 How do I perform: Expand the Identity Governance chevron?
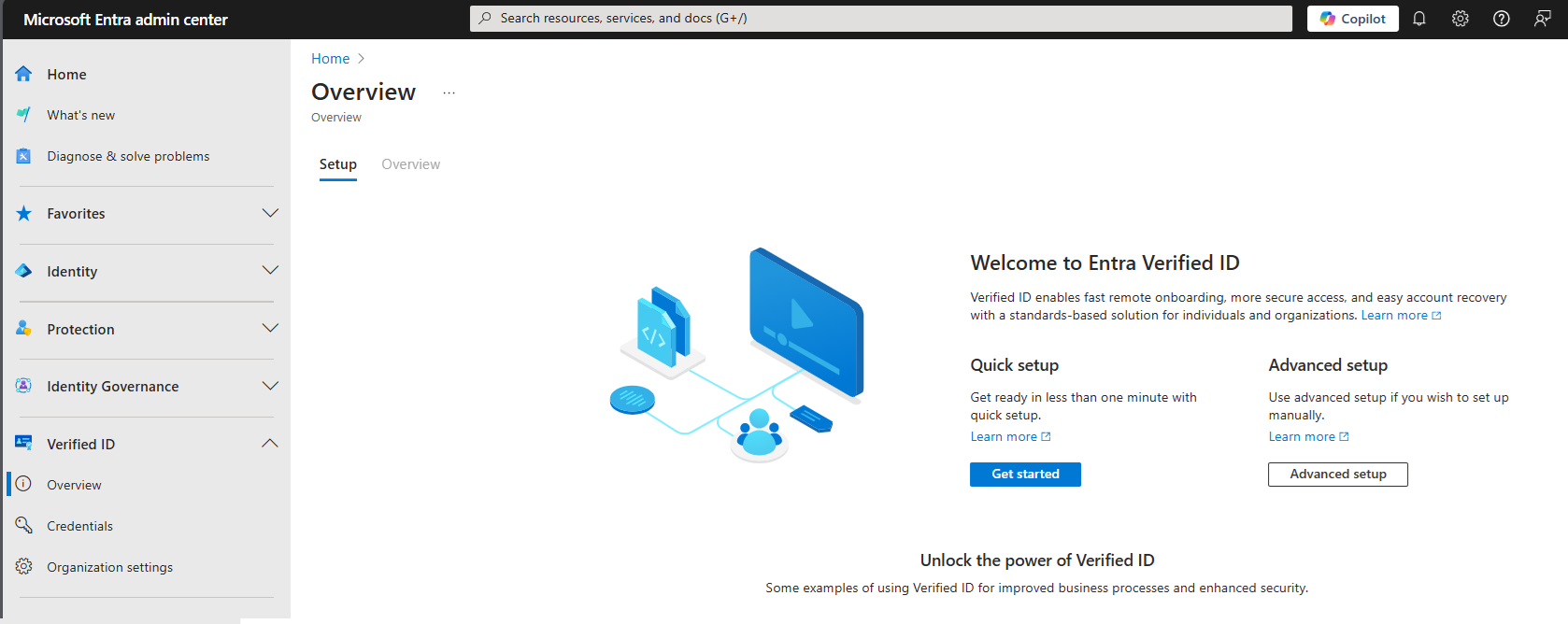[x=270, y=386]
